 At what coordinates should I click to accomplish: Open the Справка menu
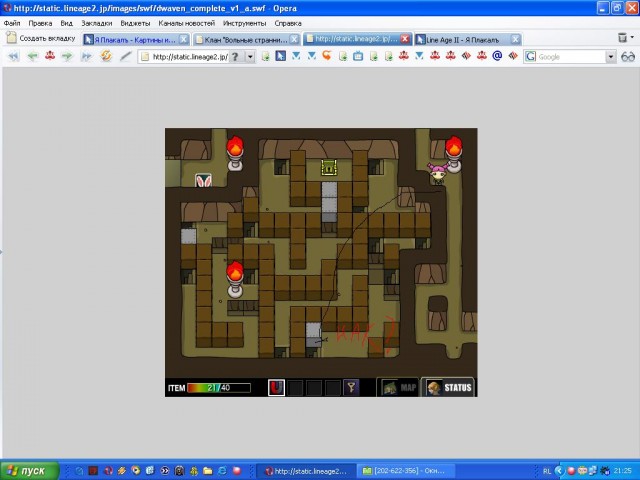coord(288,23)
